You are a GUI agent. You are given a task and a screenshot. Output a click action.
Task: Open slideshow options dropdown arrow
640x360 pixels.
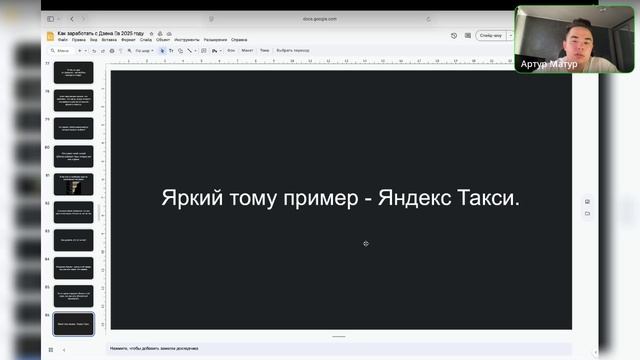click(x=510, y=36)
